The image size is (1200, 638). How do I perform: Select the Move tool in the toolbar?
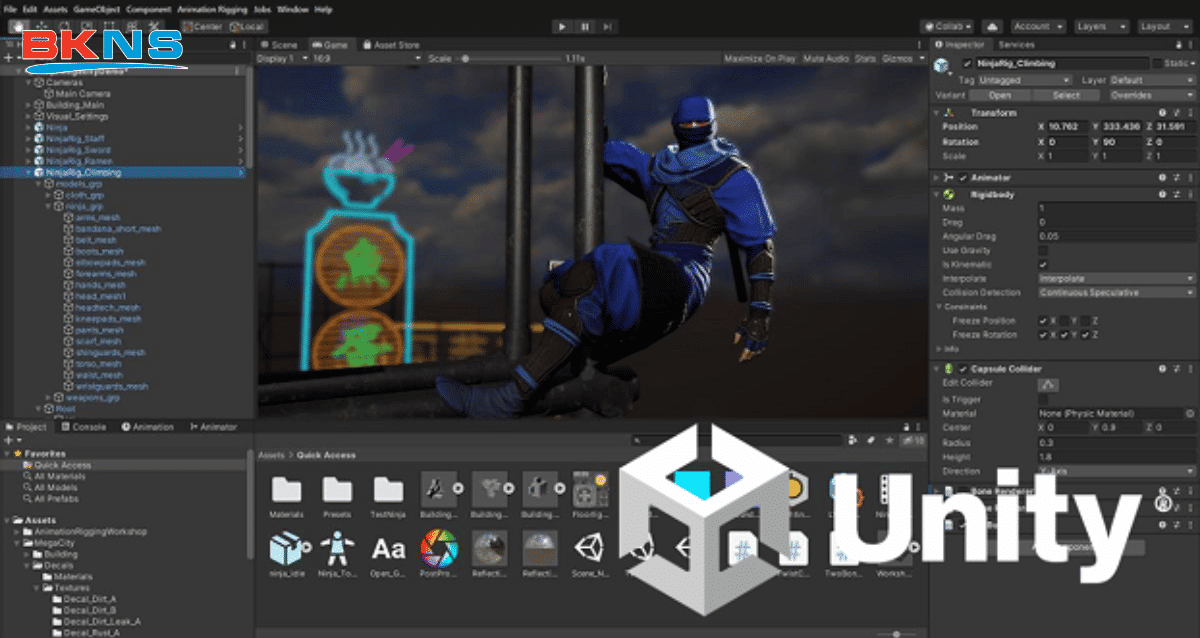click(42, 26)
